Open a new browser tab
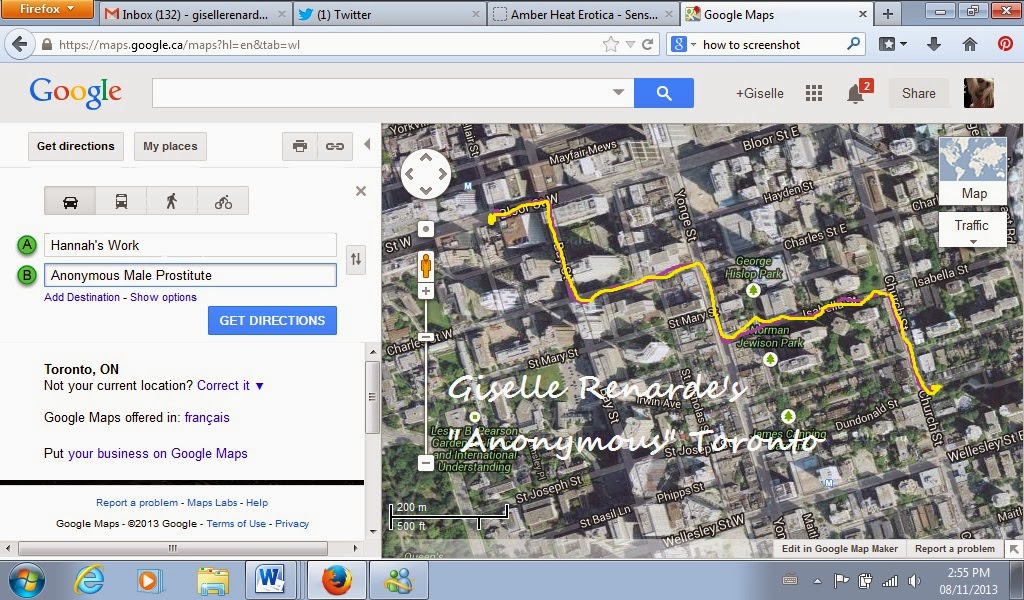Viewport: 1024px width, 600px height. pyautogui.click(x=888, y=14)
